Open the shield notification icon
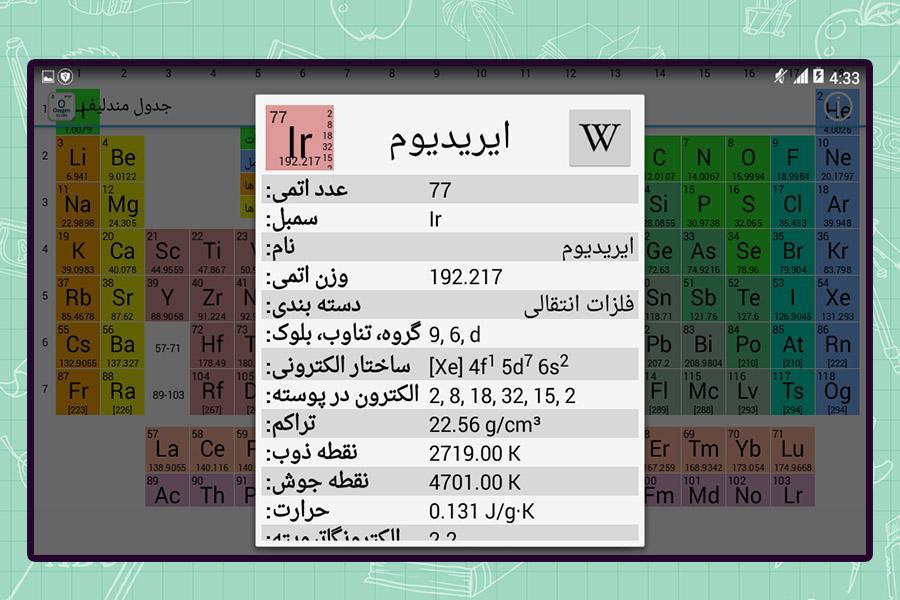 65,76
